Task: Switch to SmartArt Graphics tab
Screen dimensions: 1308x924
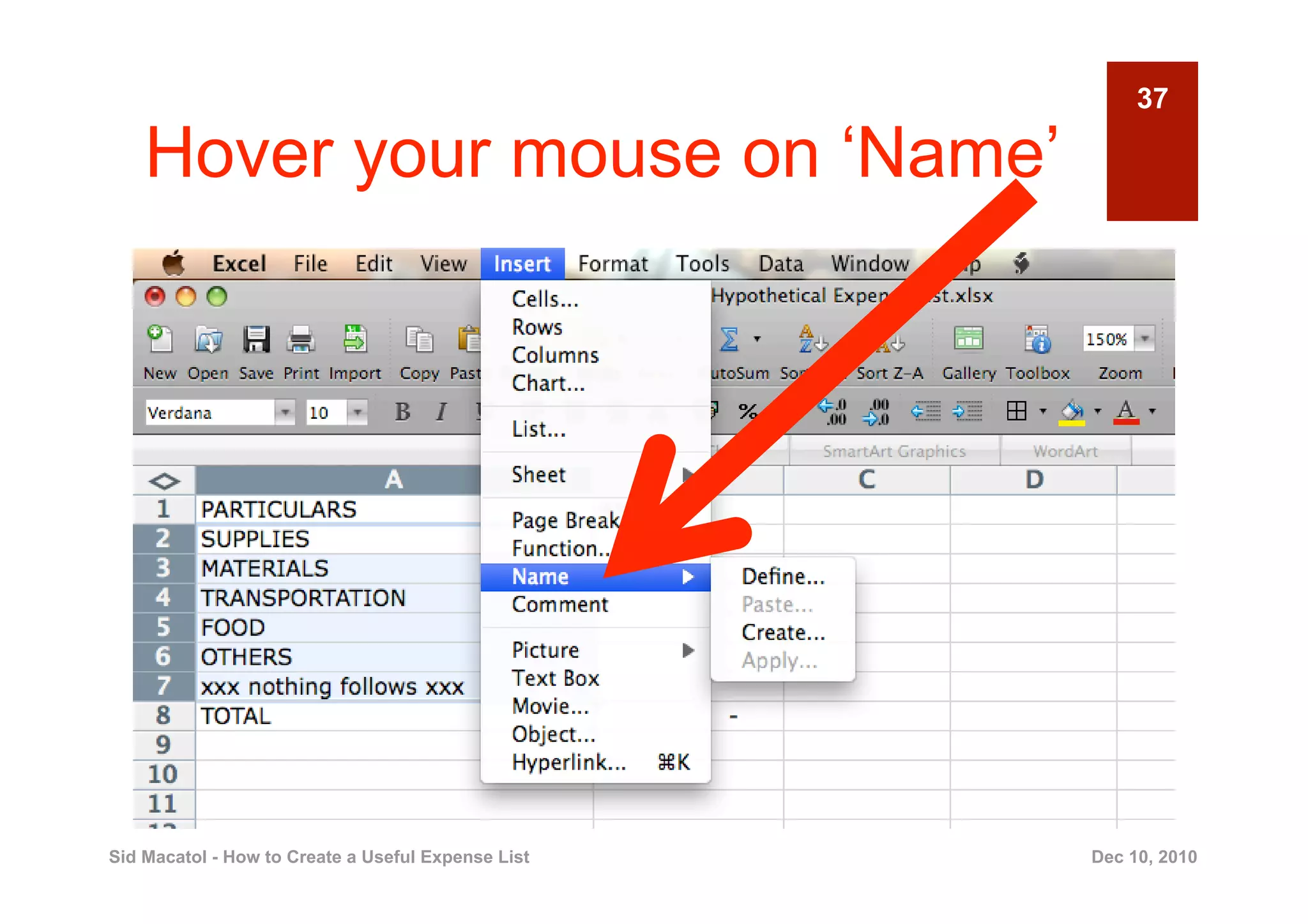Action: click(x=894, y=451)
